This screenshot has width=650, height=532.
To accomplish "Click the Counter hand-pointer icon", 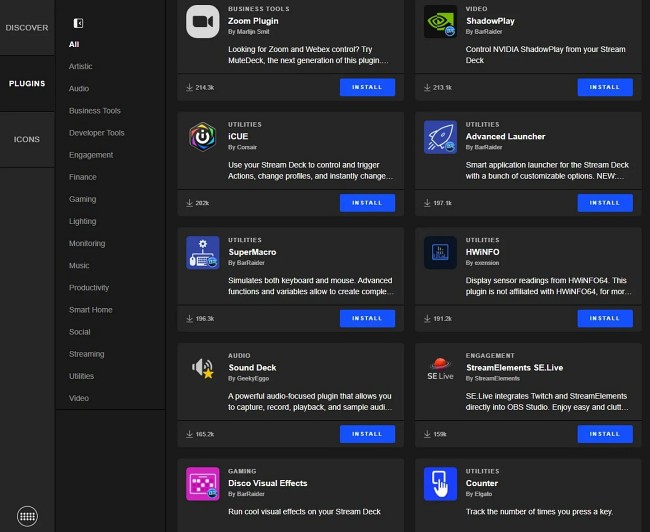I will [x=440, y=484].
